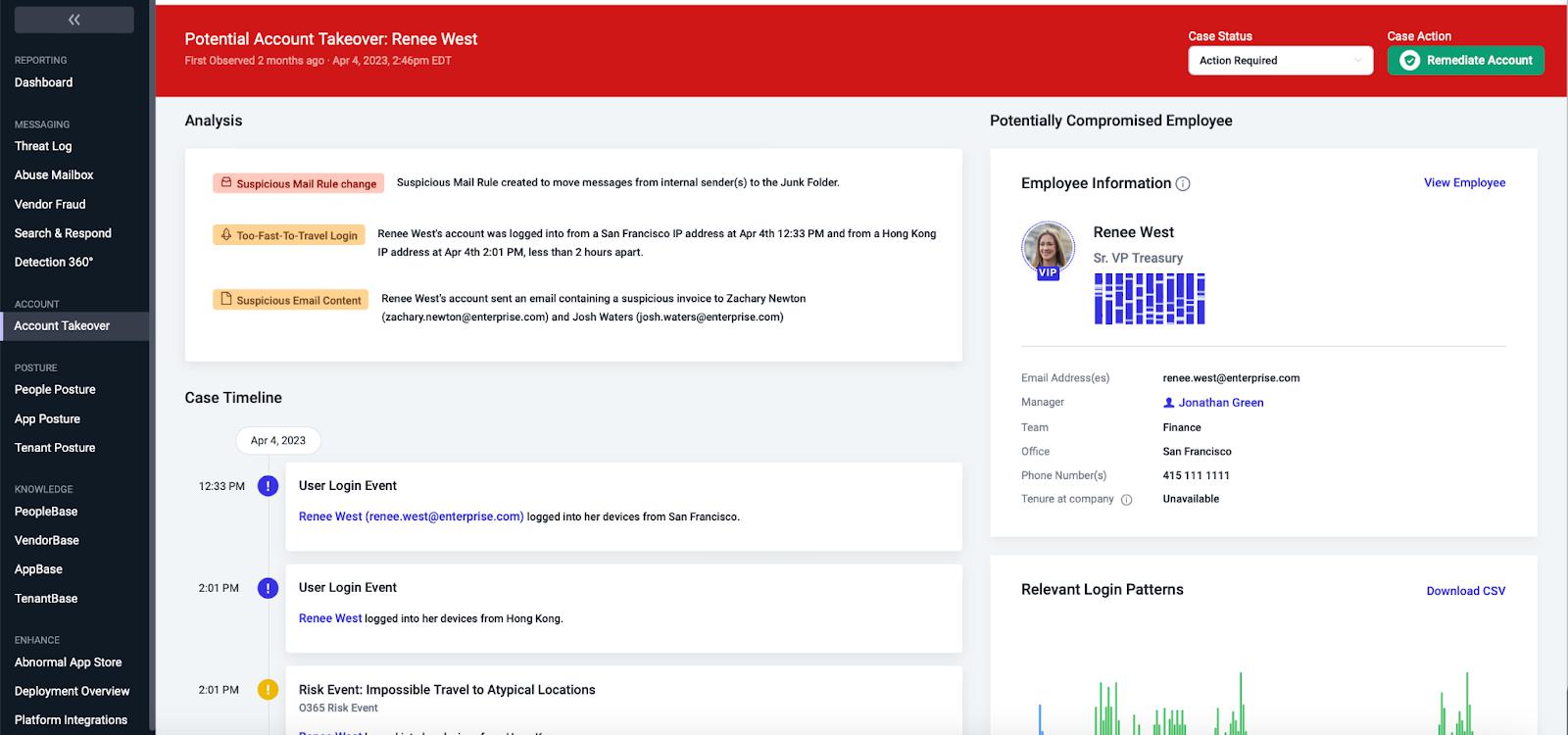Image resolution: width=1568 pixels, height=735 pixels.
Task: Download CSV of Relevant Login Patterns
Action: click(x=1465, y=591)
